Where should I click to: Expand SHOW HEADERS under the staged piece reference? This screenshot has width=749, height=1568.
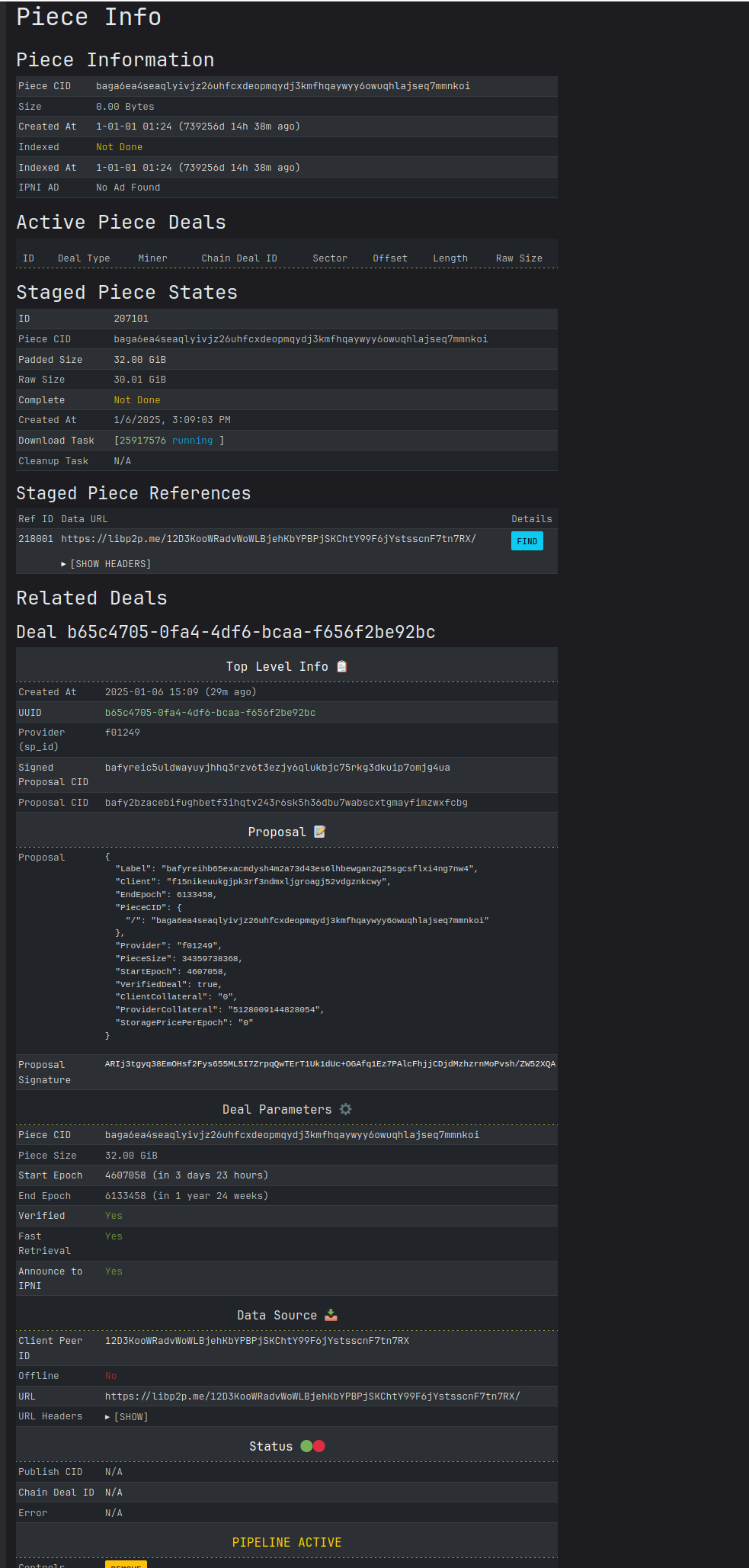point(106,564)
